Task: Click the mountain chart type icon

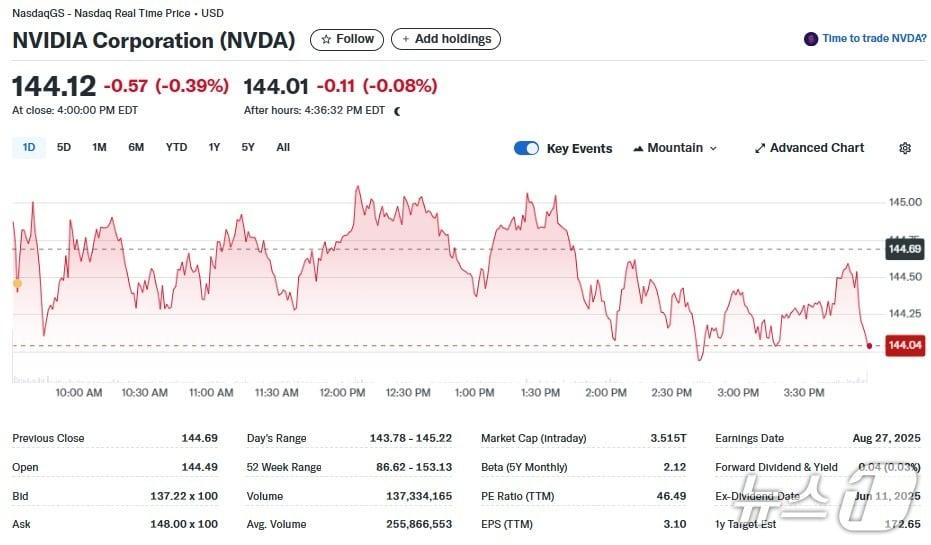Action: pos(638,148)
